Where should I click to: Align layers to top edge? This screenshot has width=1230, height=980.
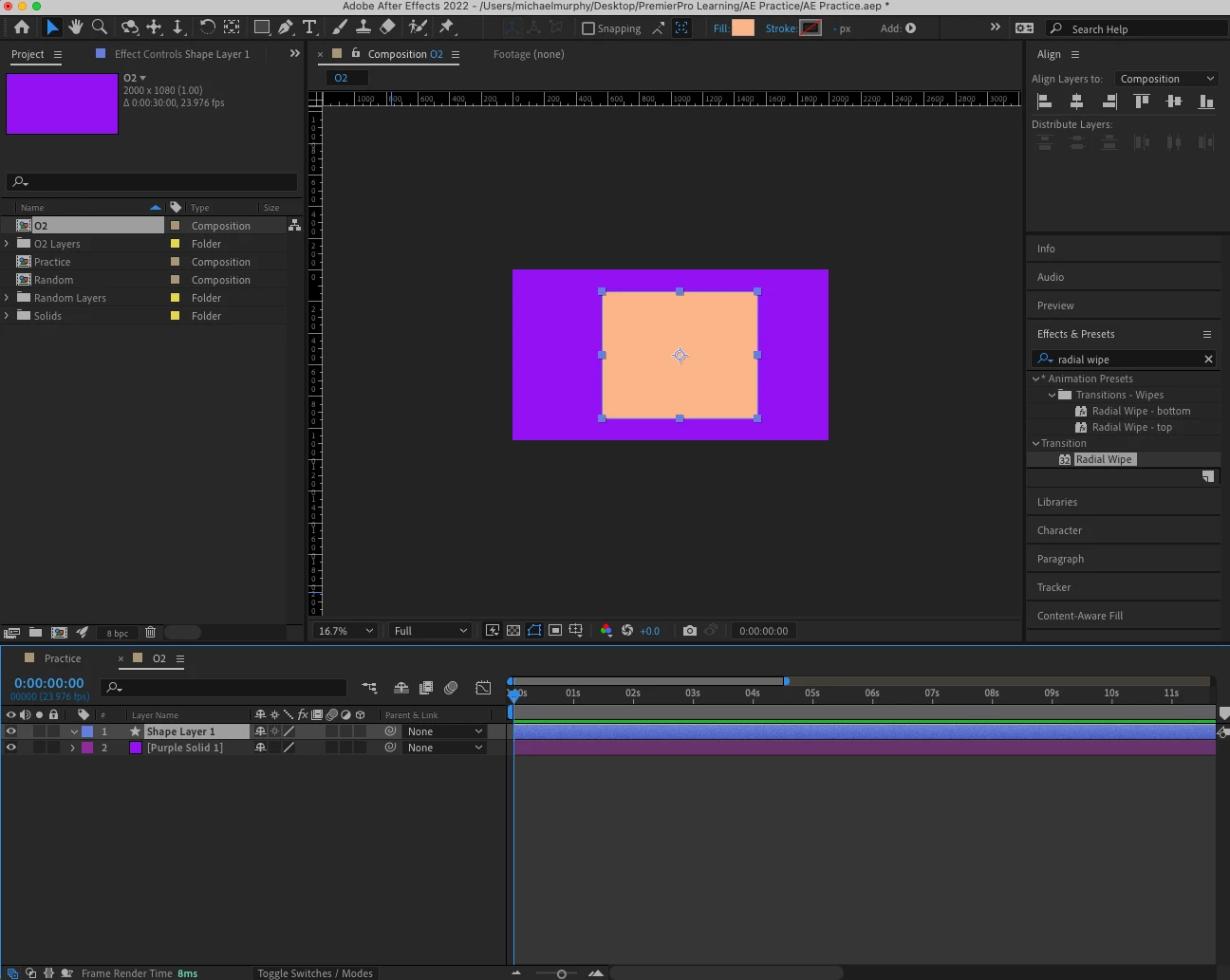click(1142, 101)
